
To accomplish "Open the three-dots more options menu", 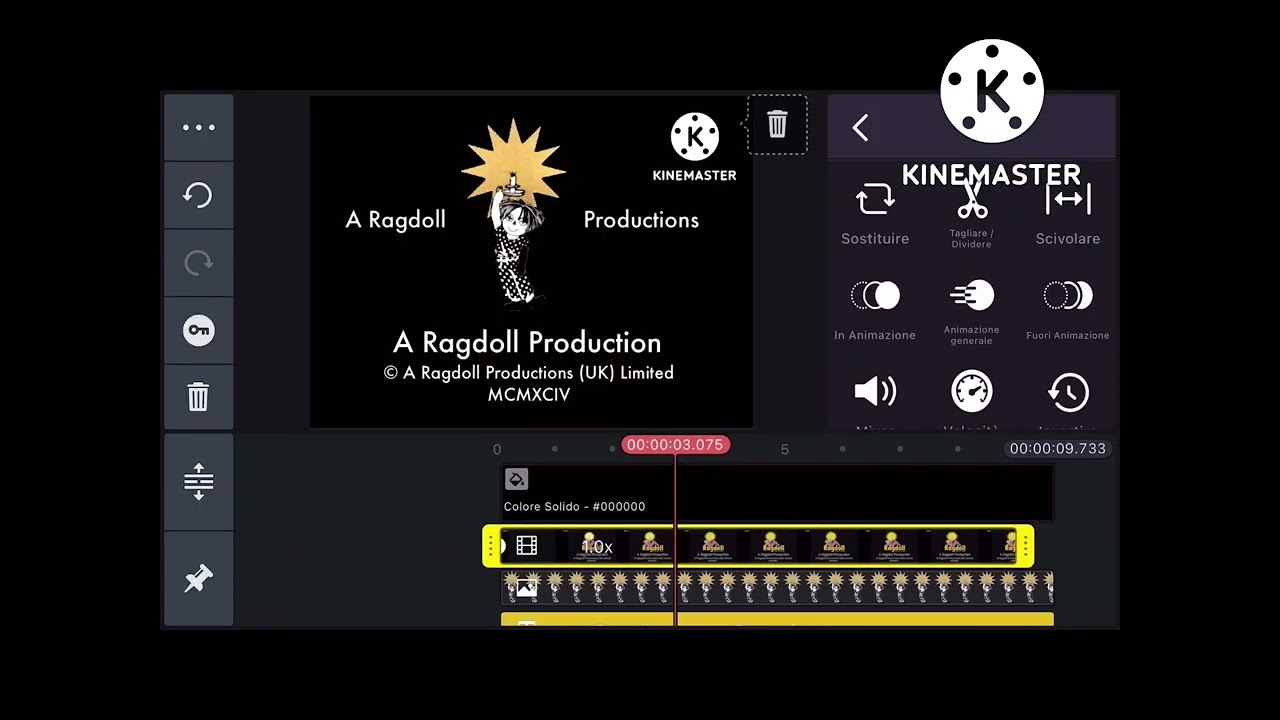I will click(198, 127).
